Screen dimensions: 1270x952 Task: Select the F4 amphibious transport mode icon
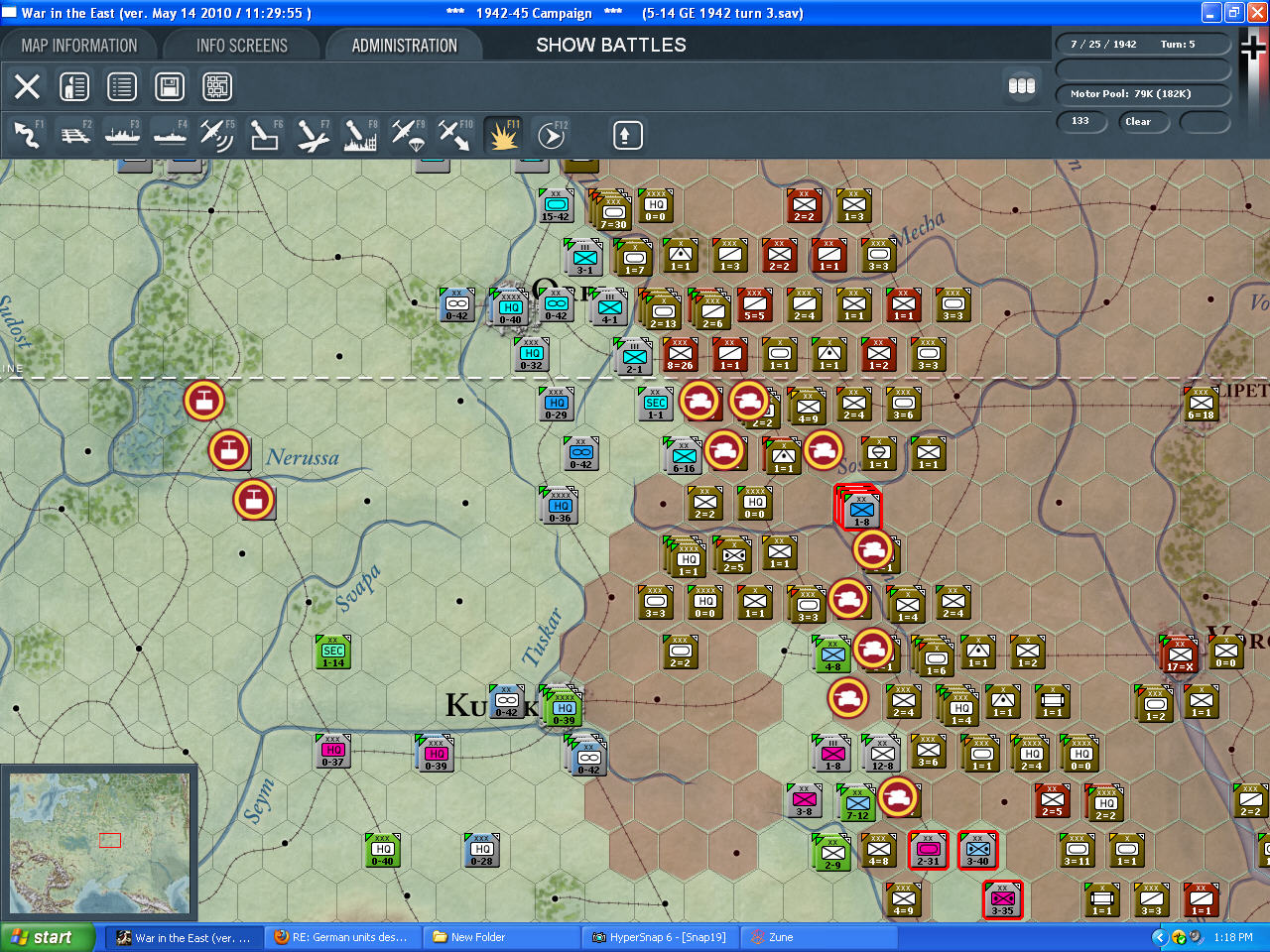point(171,135)
